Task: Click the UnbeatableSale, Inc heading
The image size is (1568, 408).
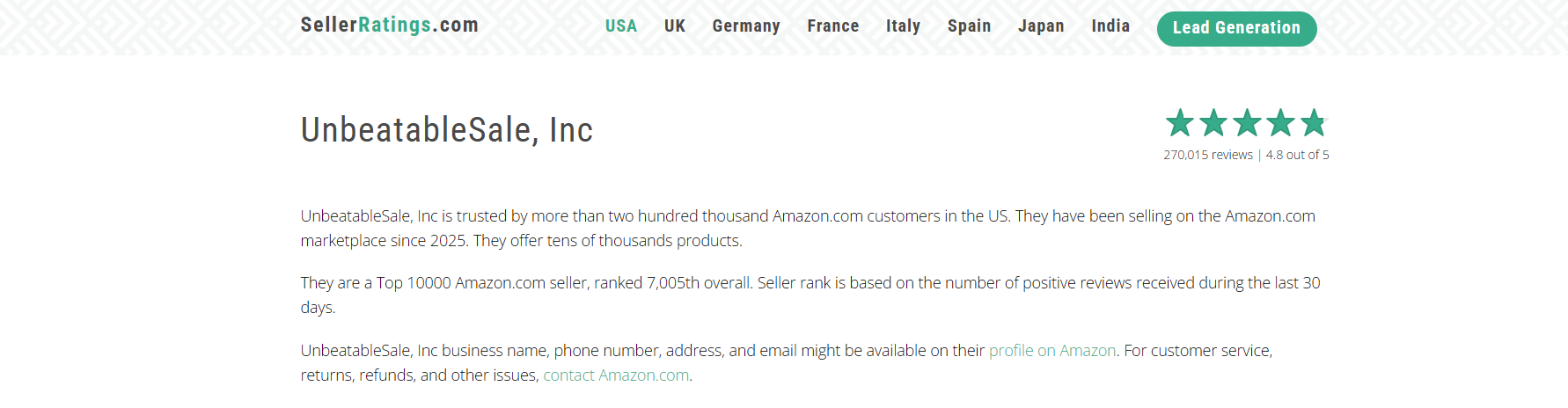Action: click(x=446, y=130)
